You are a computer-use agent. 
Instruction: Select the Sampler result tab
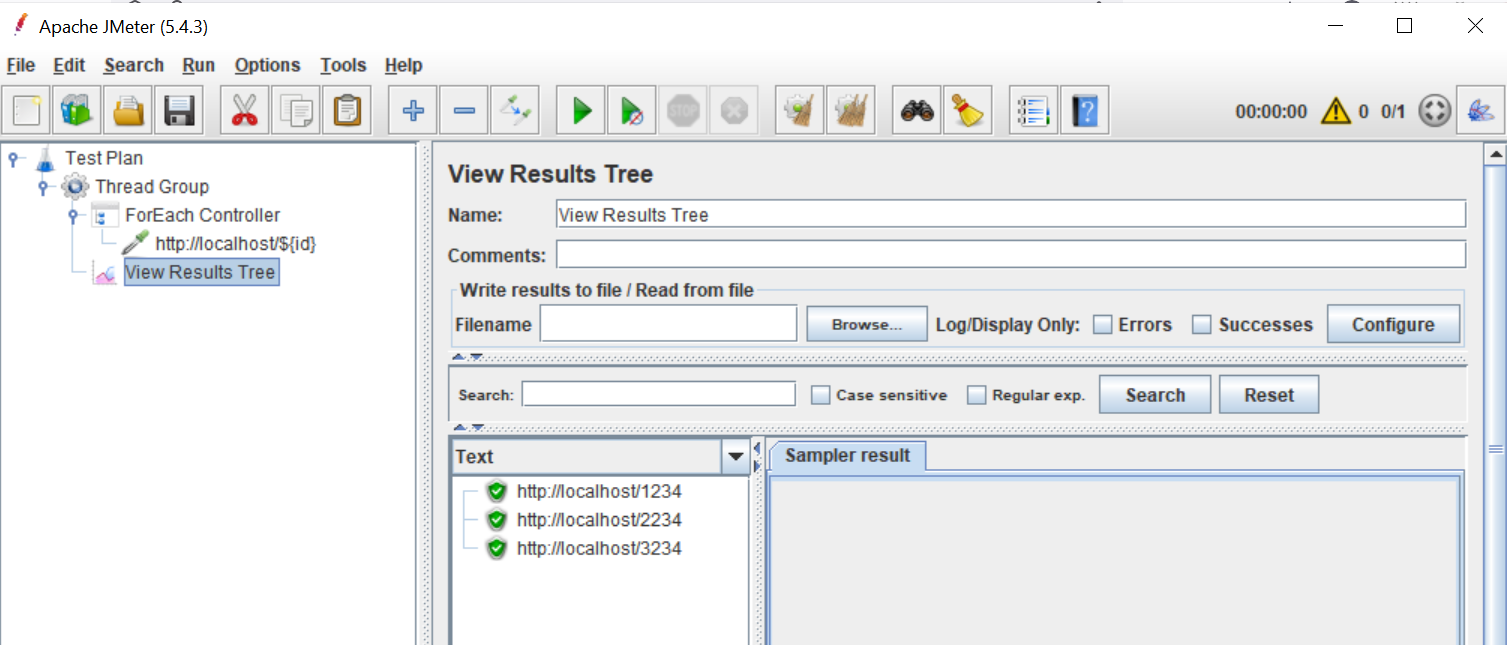point(847,456)
